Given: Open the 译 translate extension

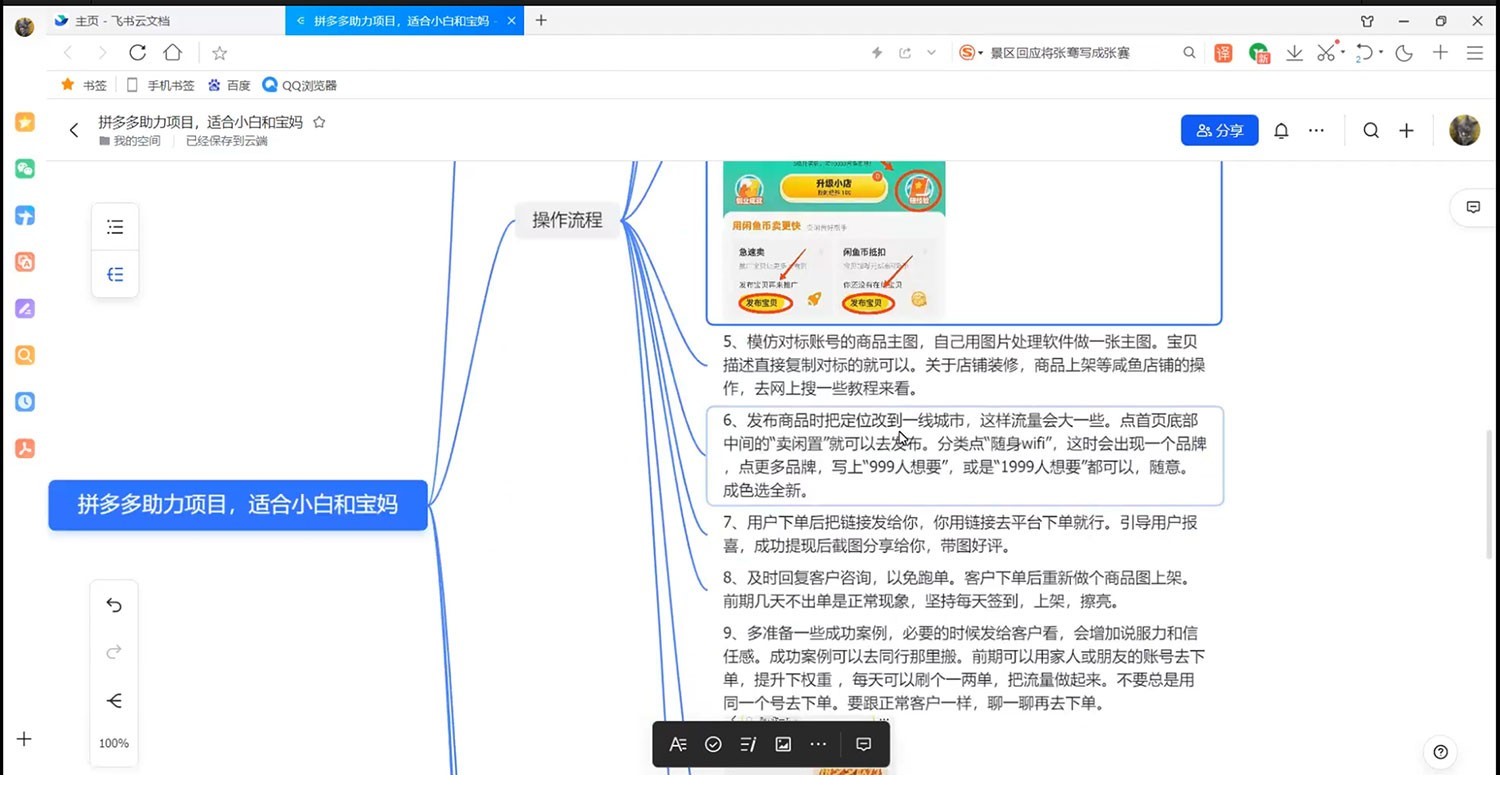Looking at the screenshot, I should (1223, 53).
